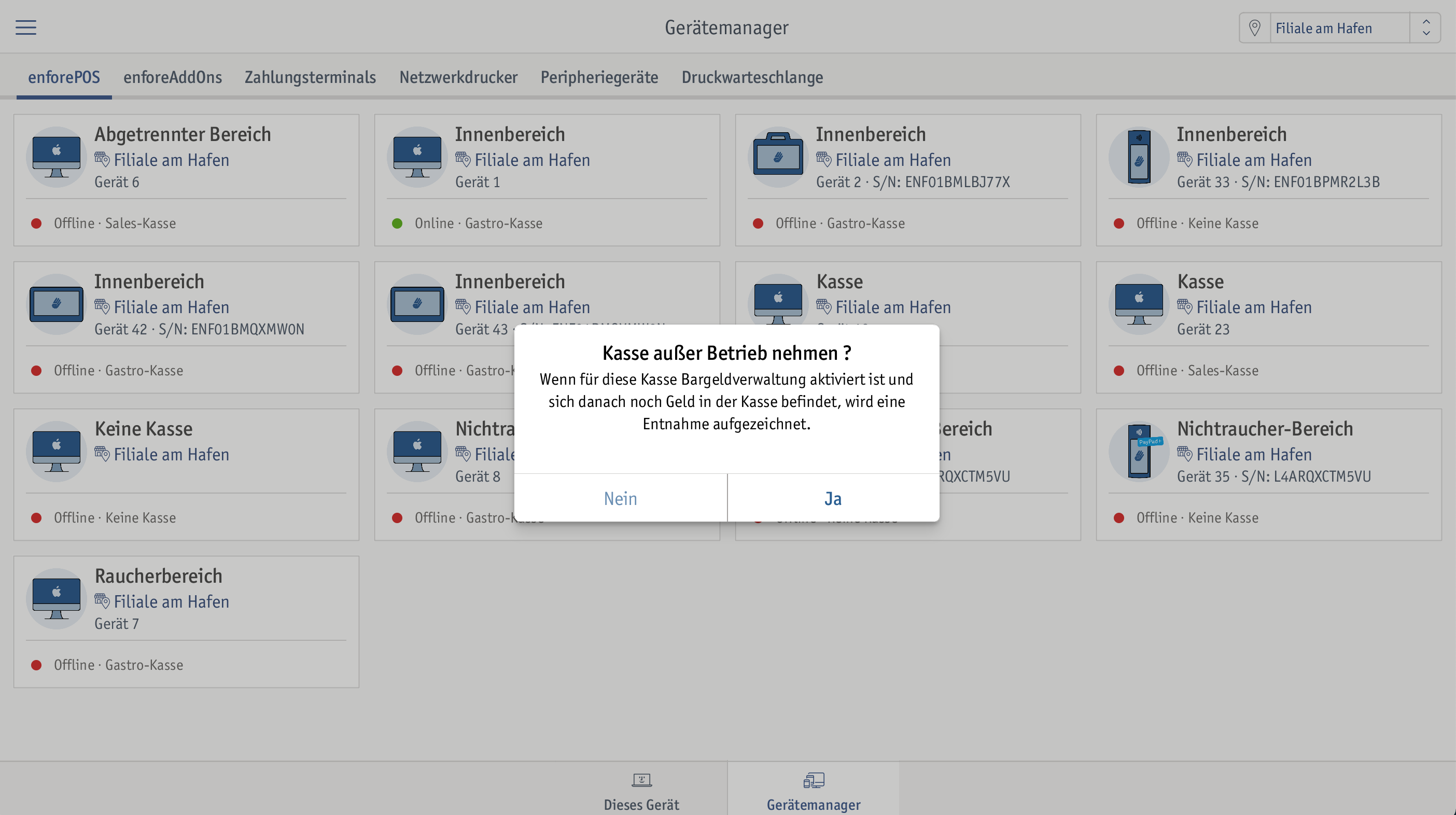Click the tablet icon for Gerät 43
The height and width of the screenshot is (815, 1456).
point(417,304)
